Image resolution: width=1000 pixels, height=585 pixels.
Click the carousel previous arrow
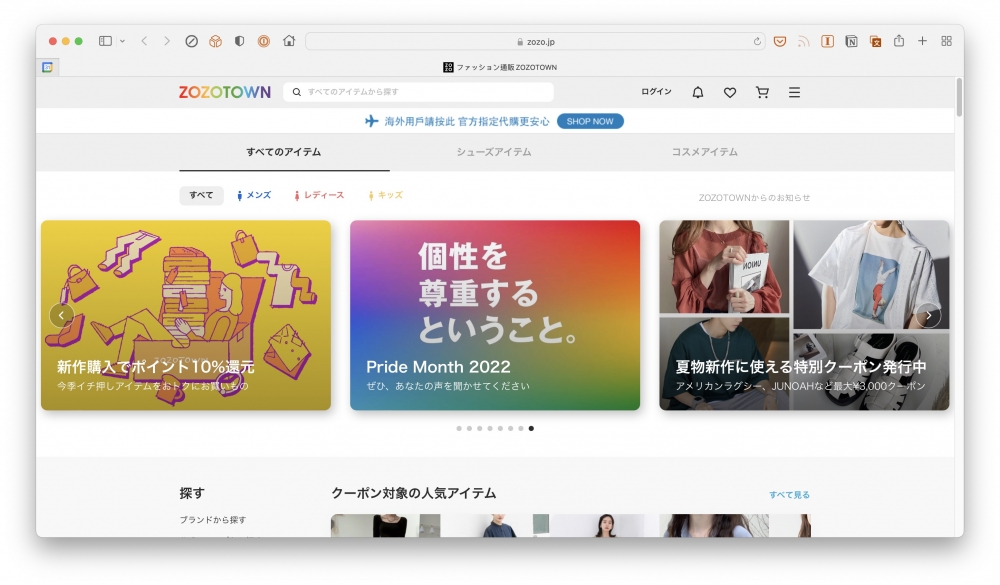[x=61, y=315]
